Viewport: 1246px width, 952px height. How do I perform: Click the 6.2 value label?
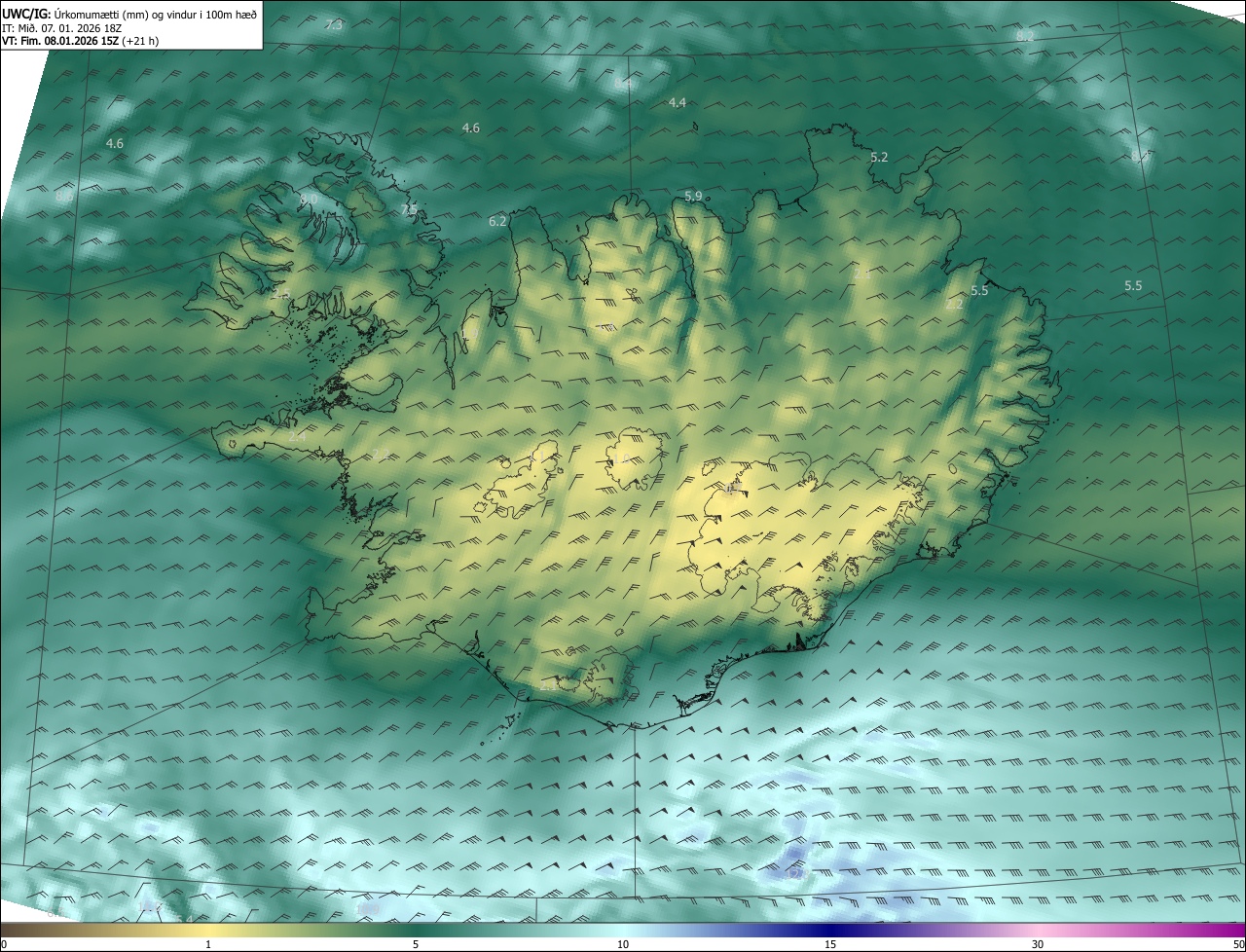(497, 222)
